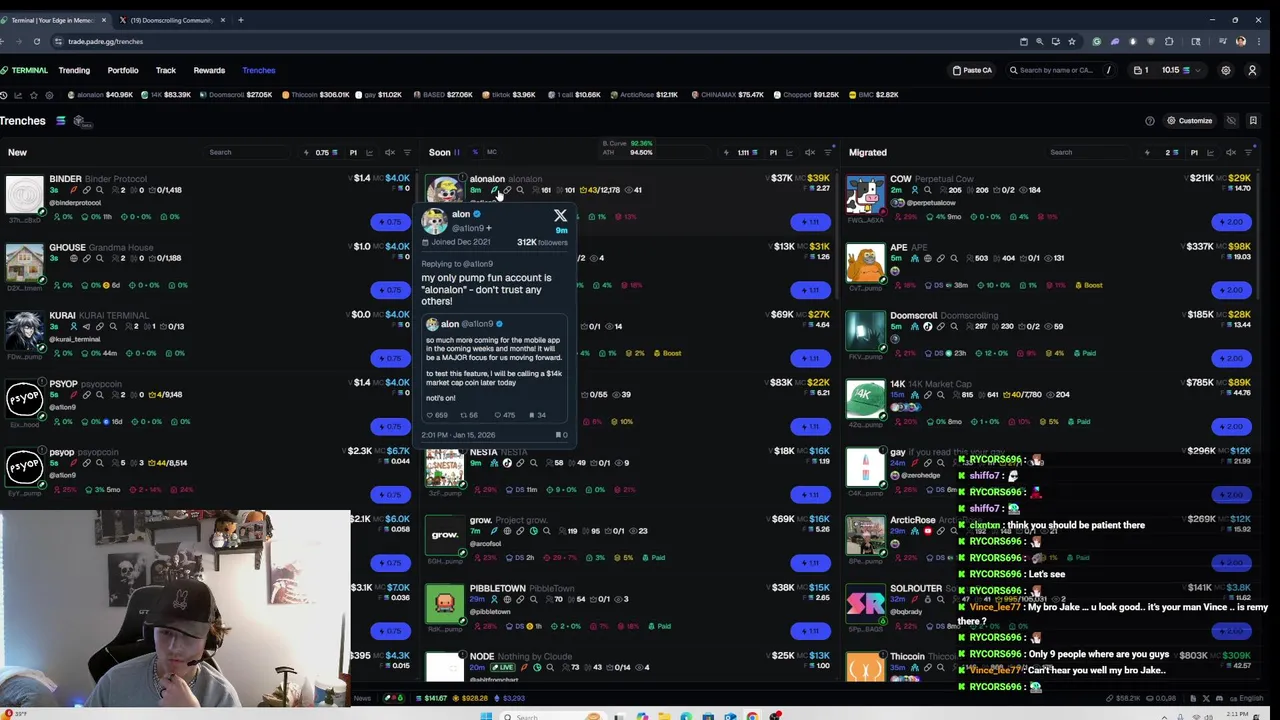1280x720 pixels.
Task: Open the @kurai_terminal handle link
Action: point(73,339)
